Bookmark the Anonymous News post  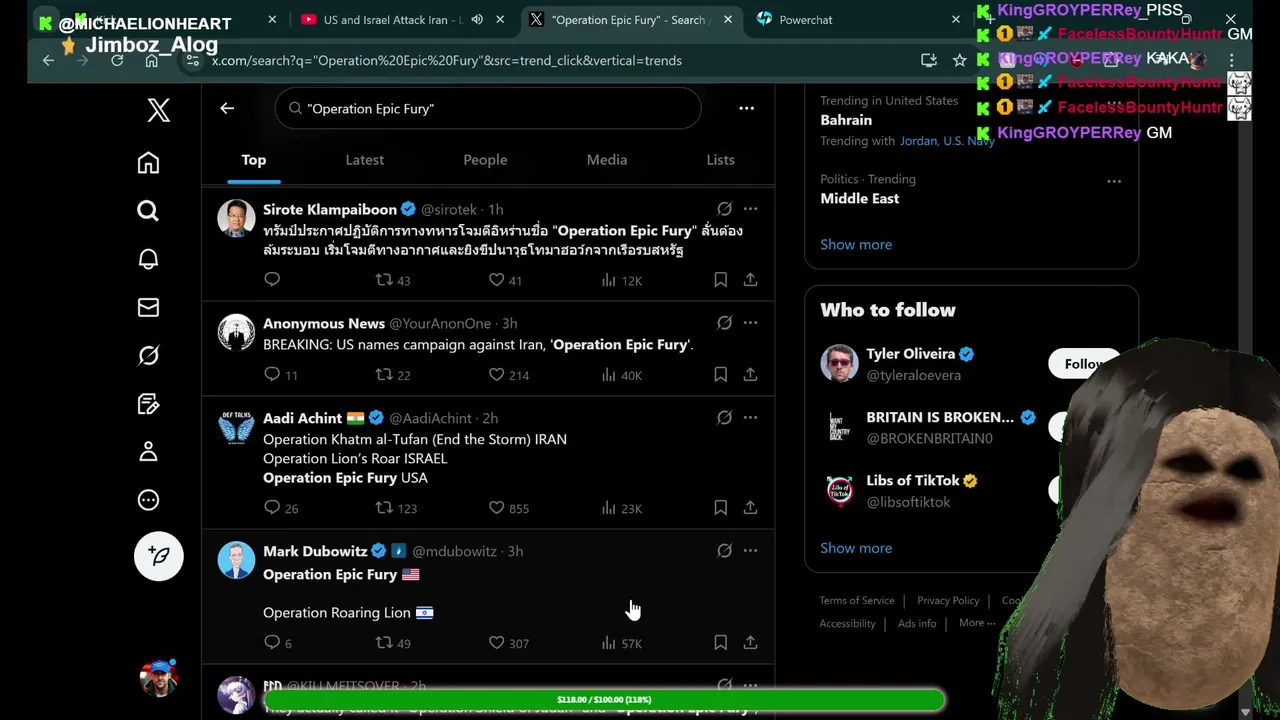click(x=720, y=374)
